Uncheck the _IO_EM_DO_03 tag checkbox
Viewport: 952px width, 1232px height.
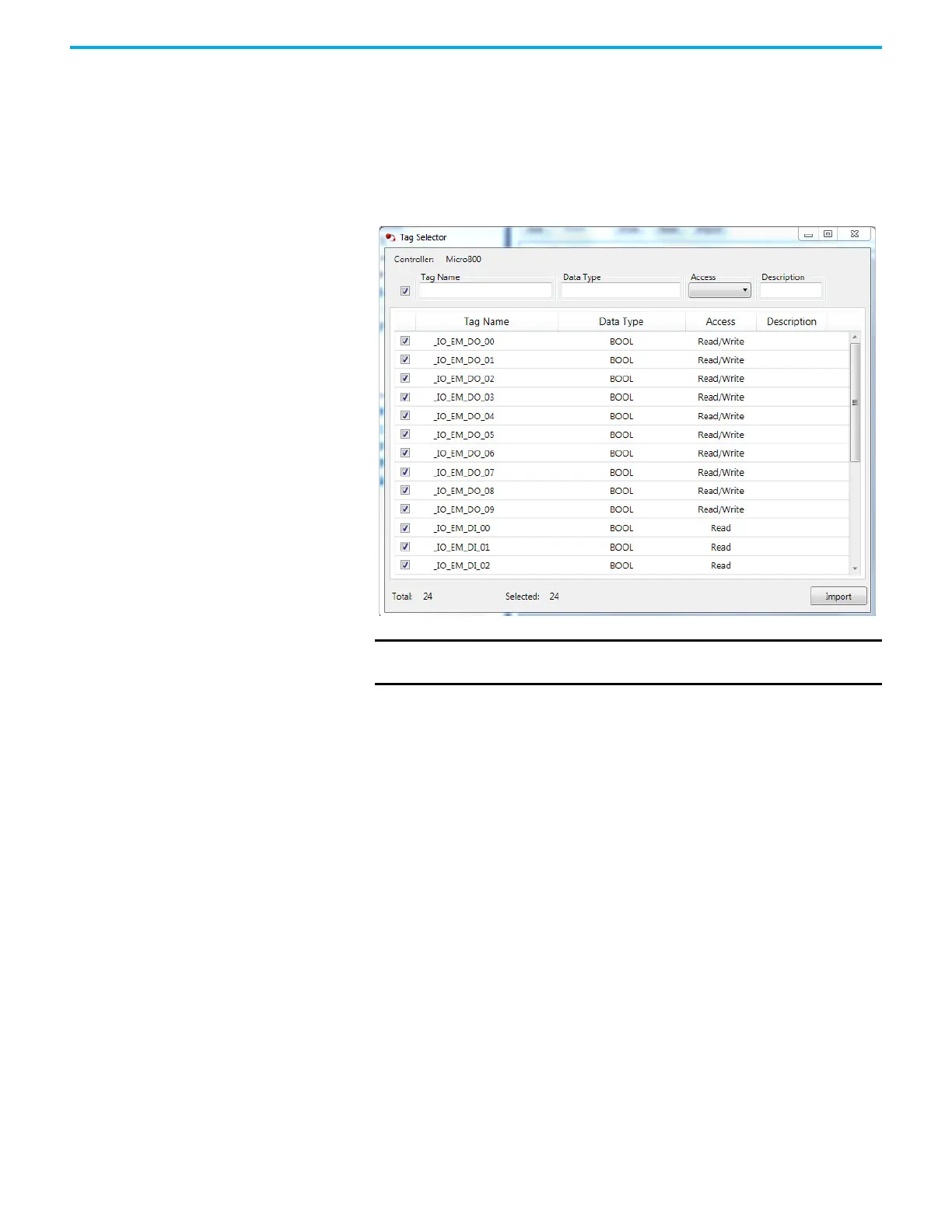pos(405,397)
